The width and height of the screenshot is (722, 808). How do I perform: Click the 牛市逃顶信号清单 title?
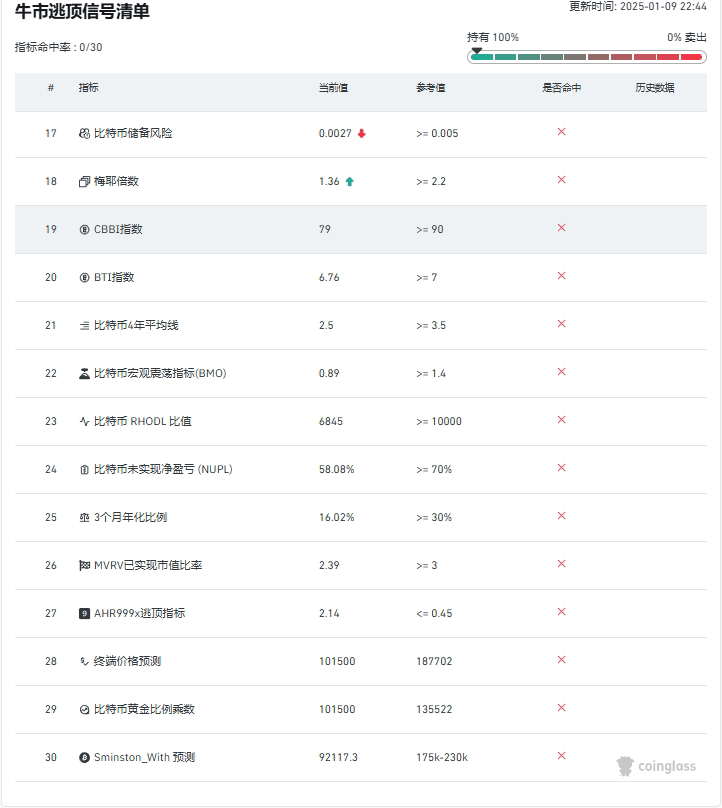(x=82, y=11)
